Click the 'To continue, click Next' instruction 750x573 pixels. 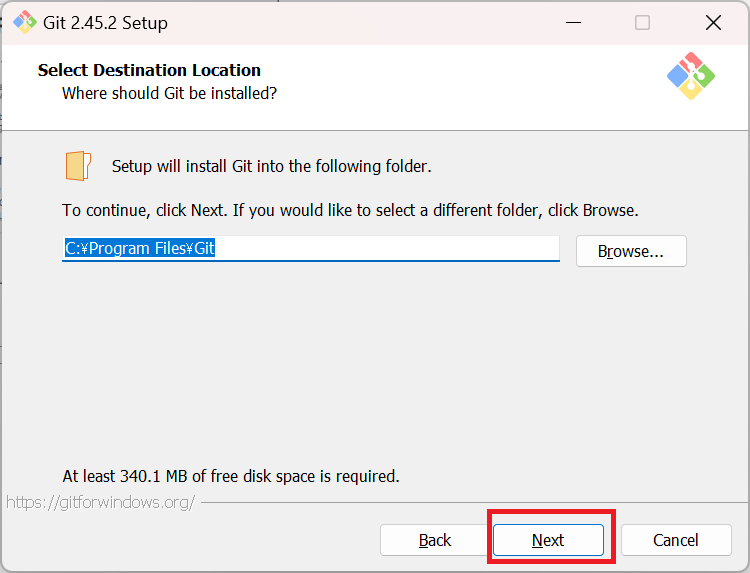coord(350,211)
